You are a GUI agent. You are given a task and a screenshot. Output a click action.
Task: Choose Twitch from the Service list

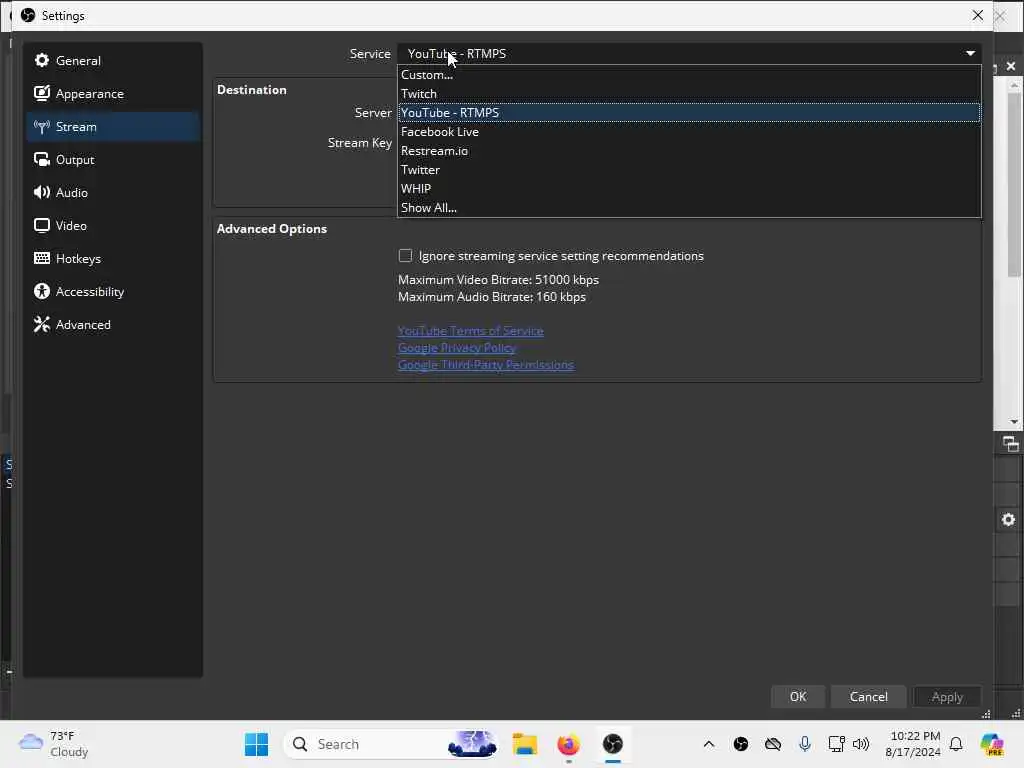pyautogui.click(x=689, y=93)
